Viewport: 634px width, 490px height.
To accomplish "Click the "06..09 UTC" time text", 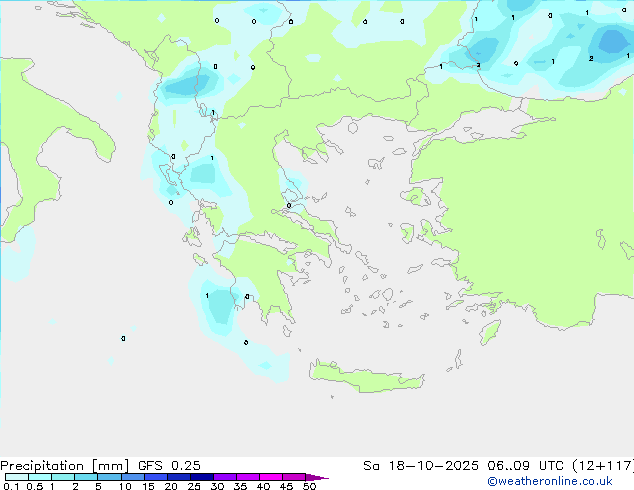I will pos(525,466).
